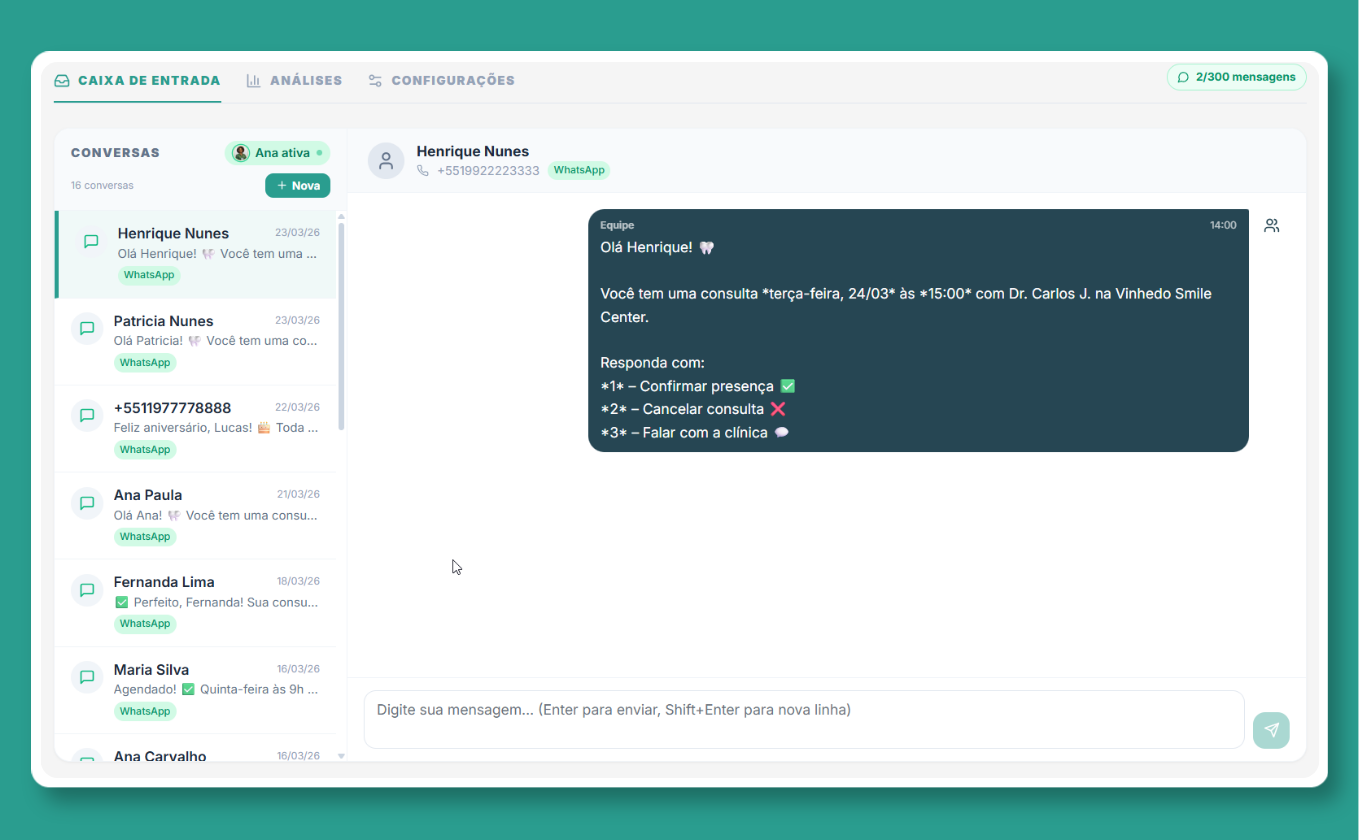Click the sliders icon next to Configurações
Screen dimensions: 1360x840
pyautogui.click(x=375, y=80)
